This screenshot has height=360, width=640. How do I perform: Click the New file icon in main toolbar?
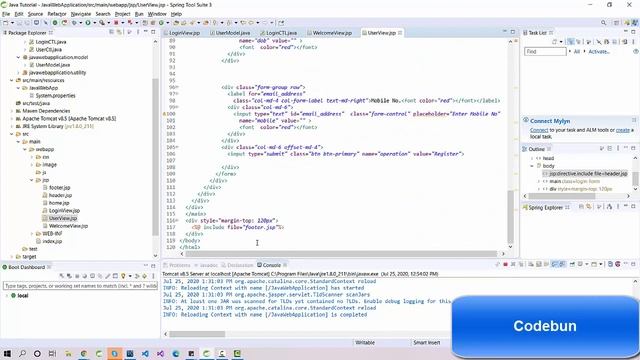(x=6, y=23)
